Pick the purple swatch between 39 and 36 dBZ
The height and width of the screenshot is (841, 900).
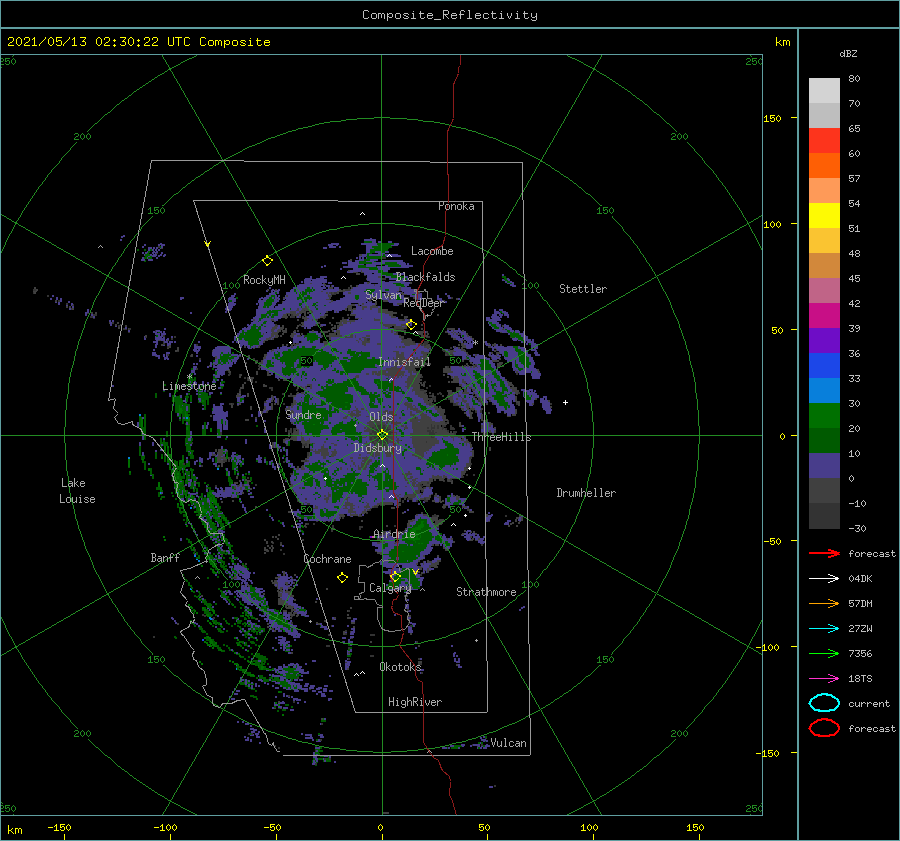824,341
